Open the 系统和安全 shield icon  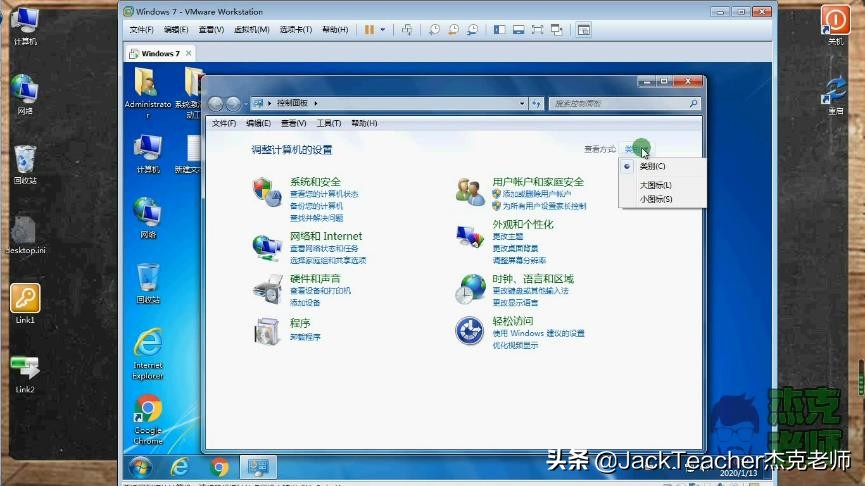(x=268, y=191)
